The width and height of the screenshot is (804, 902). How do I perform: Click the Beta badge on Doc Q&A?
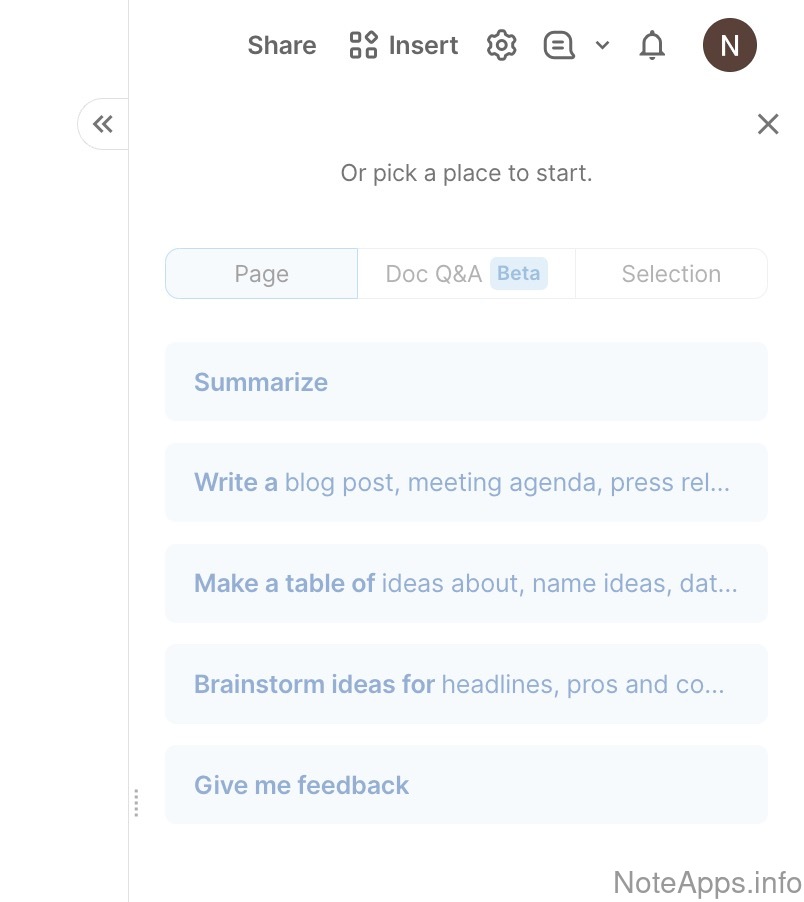coord(518,273)
